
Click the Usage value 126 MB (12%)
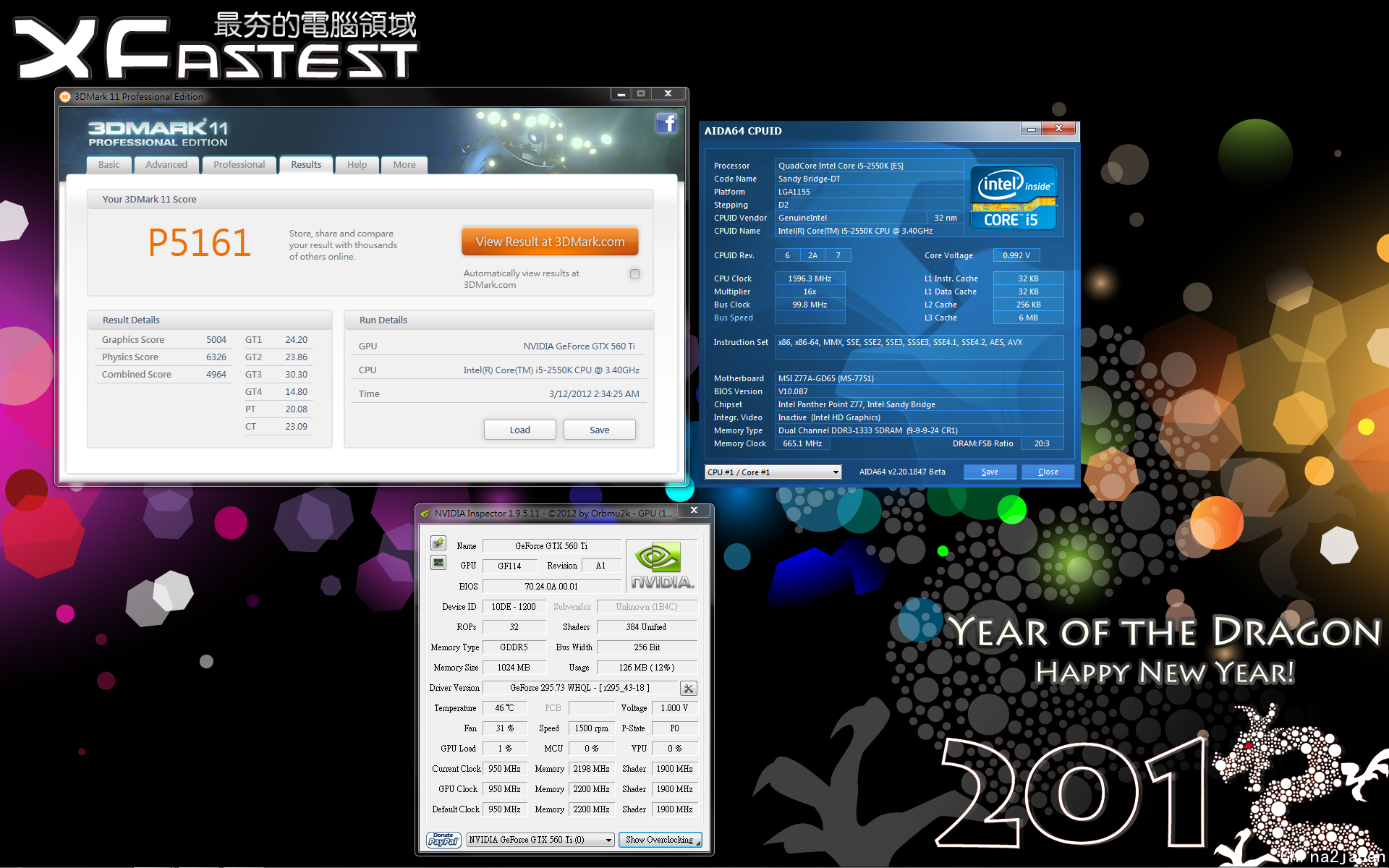(647, 668)
